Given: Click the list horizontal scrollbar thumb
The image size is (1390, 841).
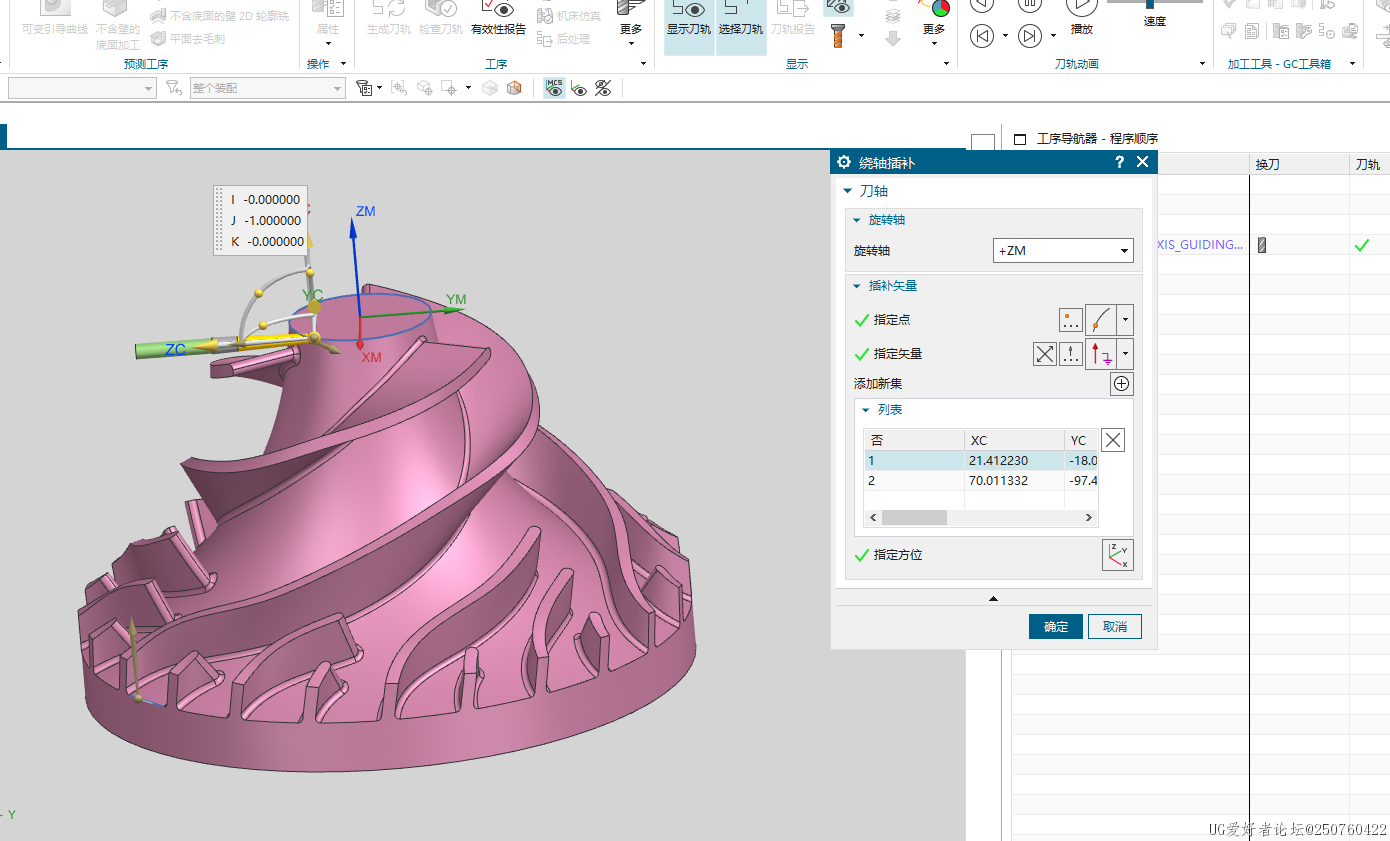Looking at the screenshot, I should pos(914,518).
